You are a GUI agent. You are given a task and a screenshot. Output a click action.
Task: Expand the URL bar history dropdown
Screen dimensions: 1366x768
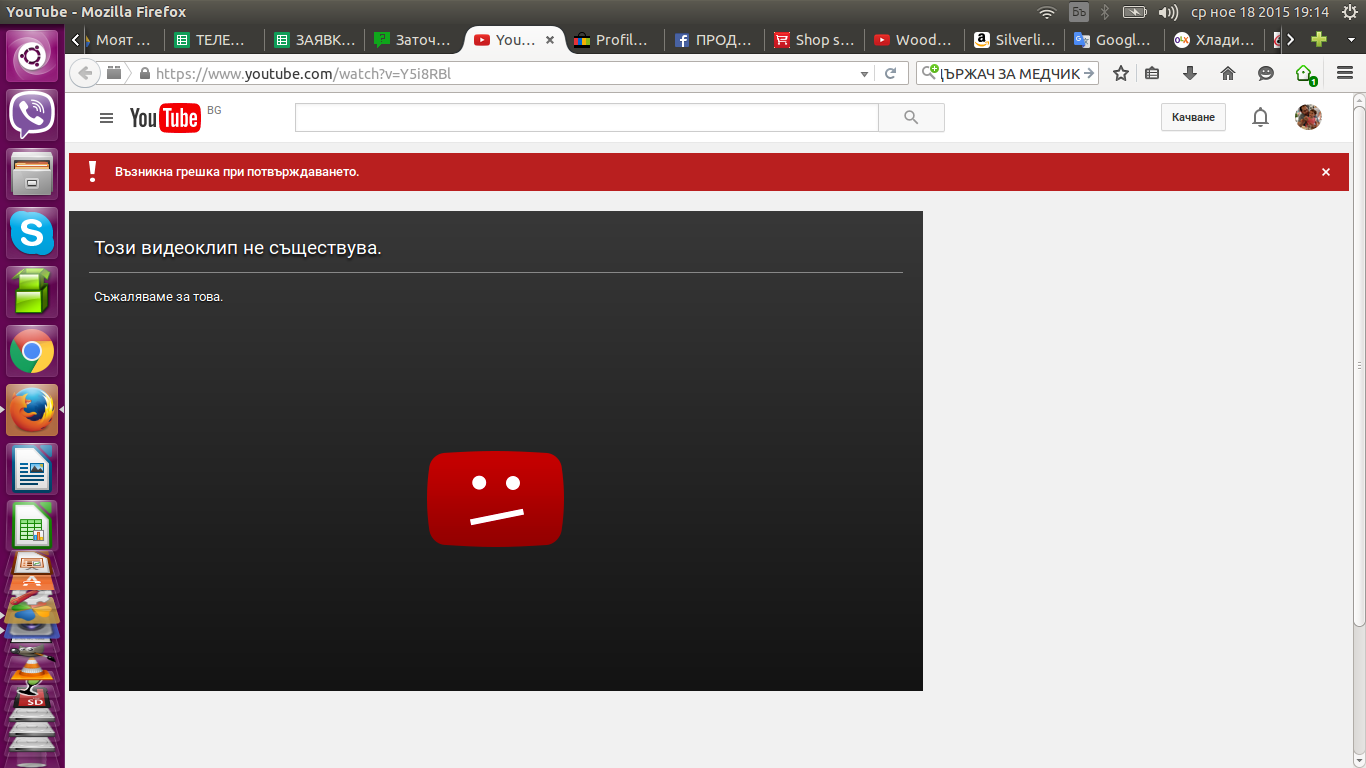pyautogui.click(x=865, y=74)
